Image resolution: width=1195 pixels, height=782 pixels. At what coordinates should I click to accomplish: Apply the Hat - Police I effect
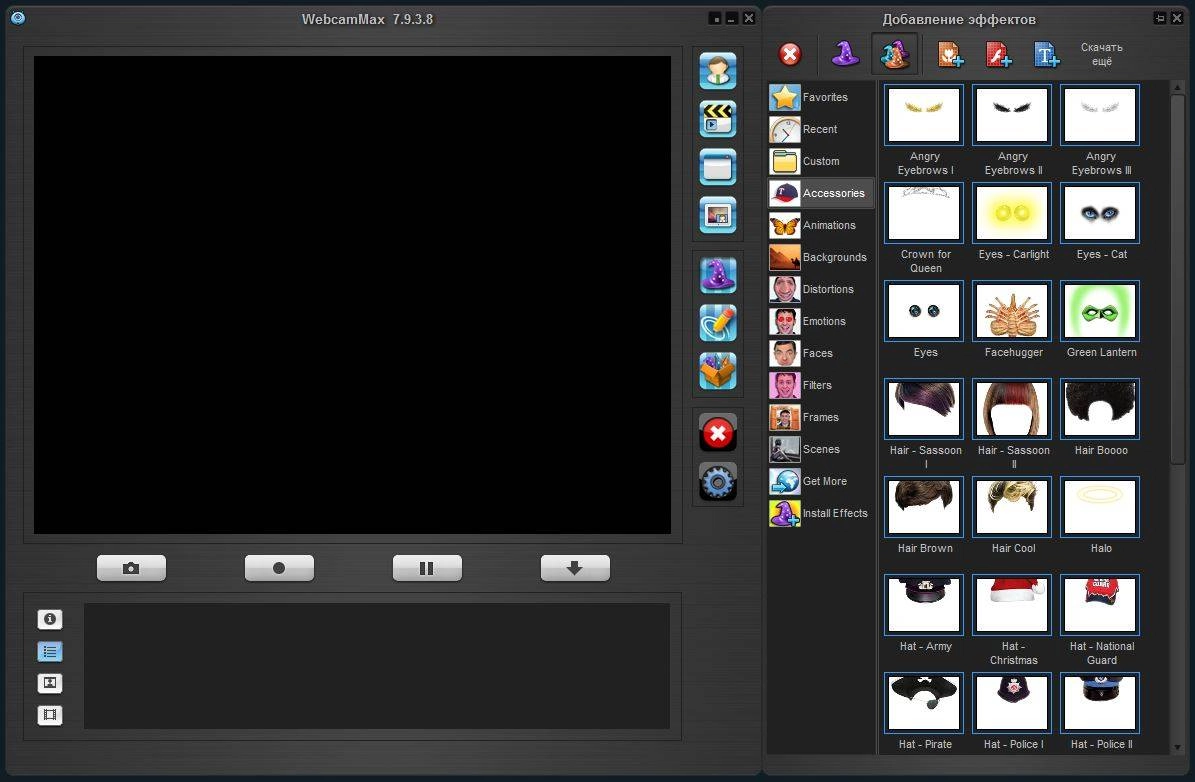coord(1012,703)
